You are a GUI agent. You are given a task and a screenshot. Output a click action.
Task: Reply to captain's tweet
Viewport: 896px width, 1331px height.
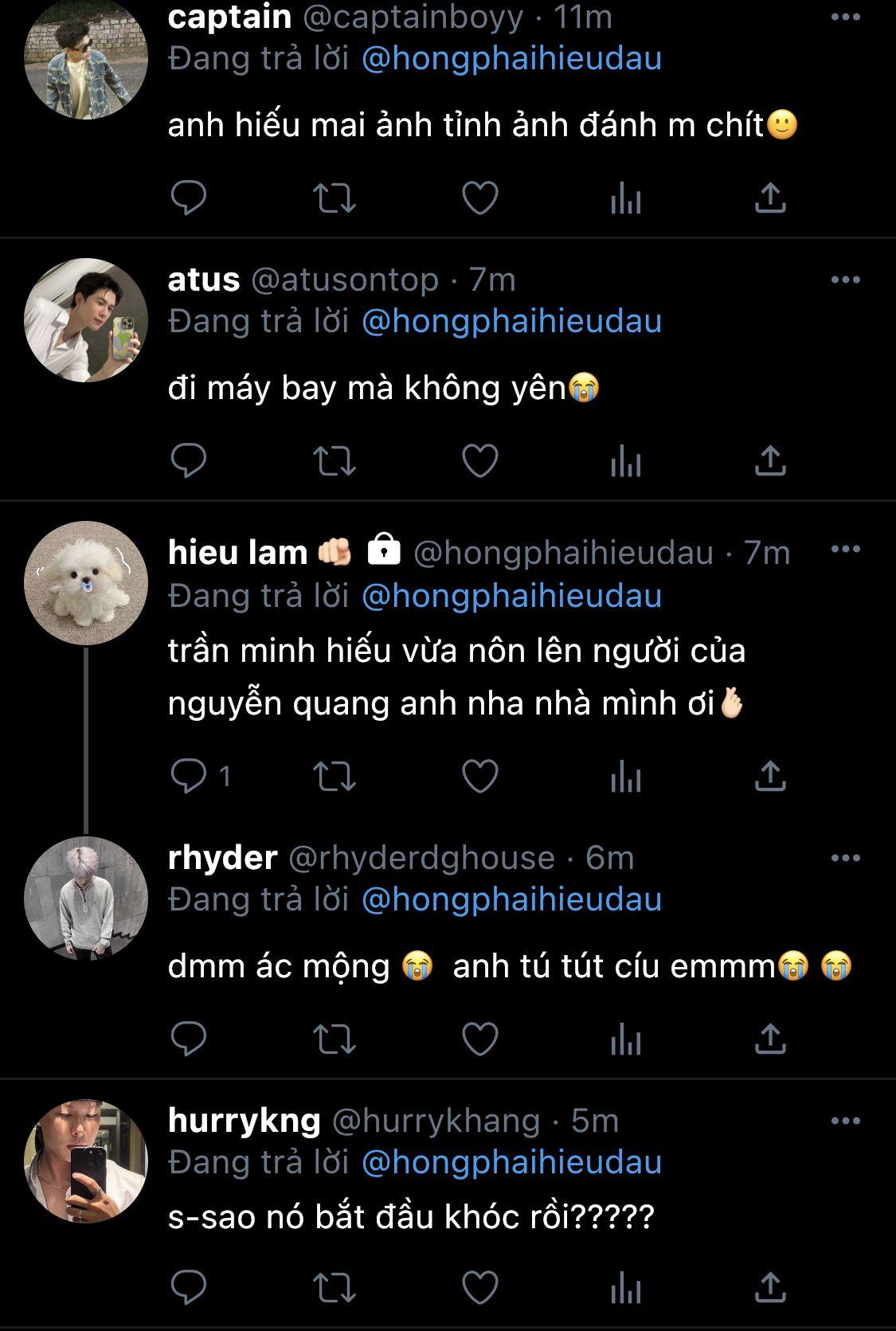pos(189,198)
